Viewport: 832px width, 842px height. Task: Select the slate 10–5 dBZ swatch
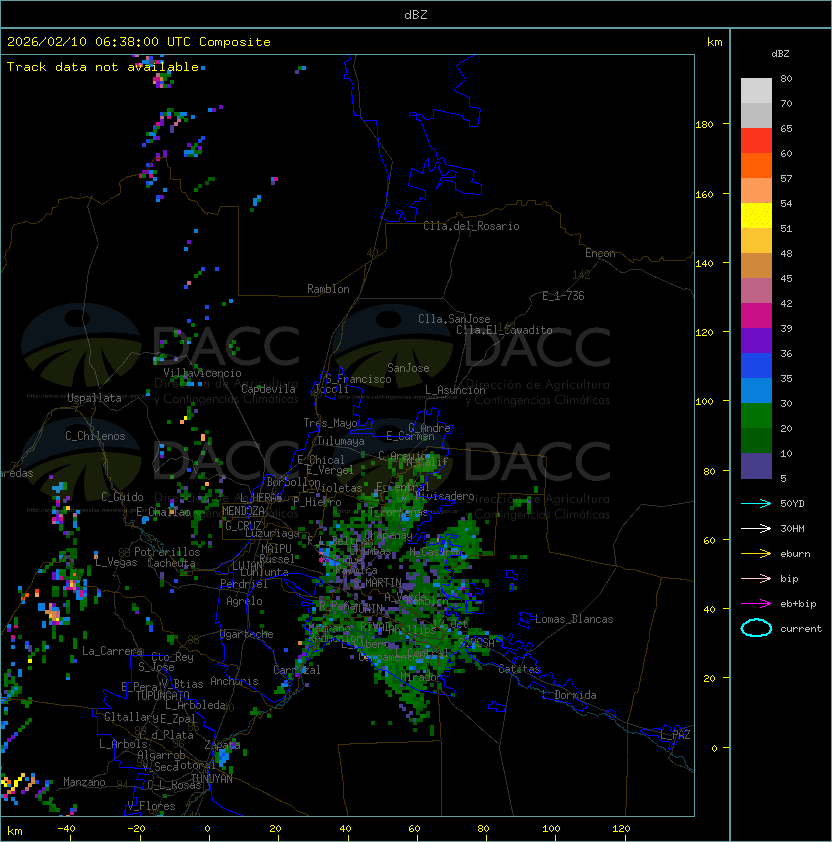(756, 466)
